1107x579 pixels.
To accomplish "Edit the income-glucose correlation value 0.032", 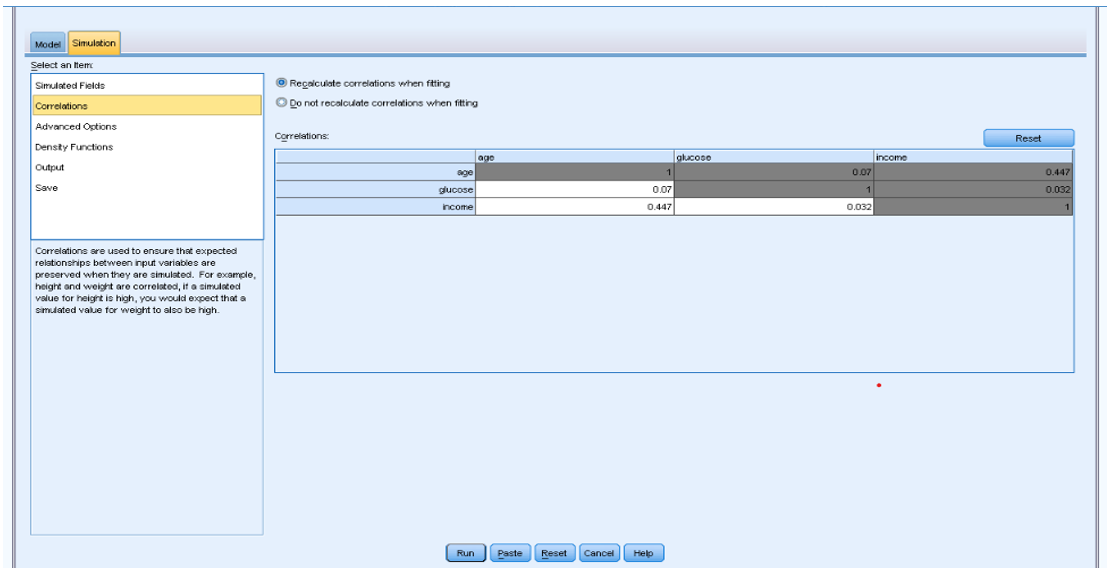I will [x=775, y=206].
